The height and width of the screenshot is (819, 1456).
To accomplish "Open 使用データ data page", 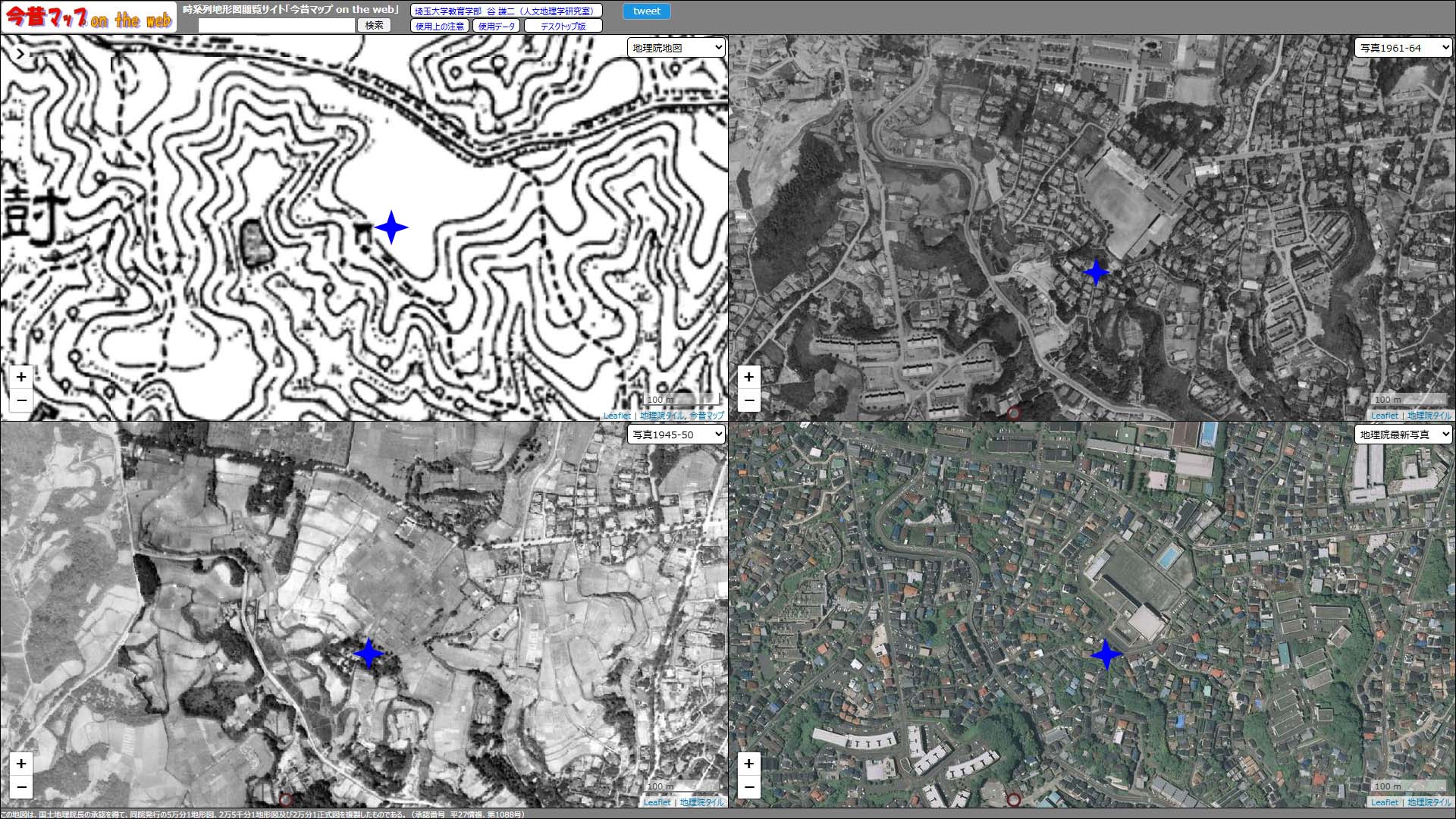I will [496, 26].
